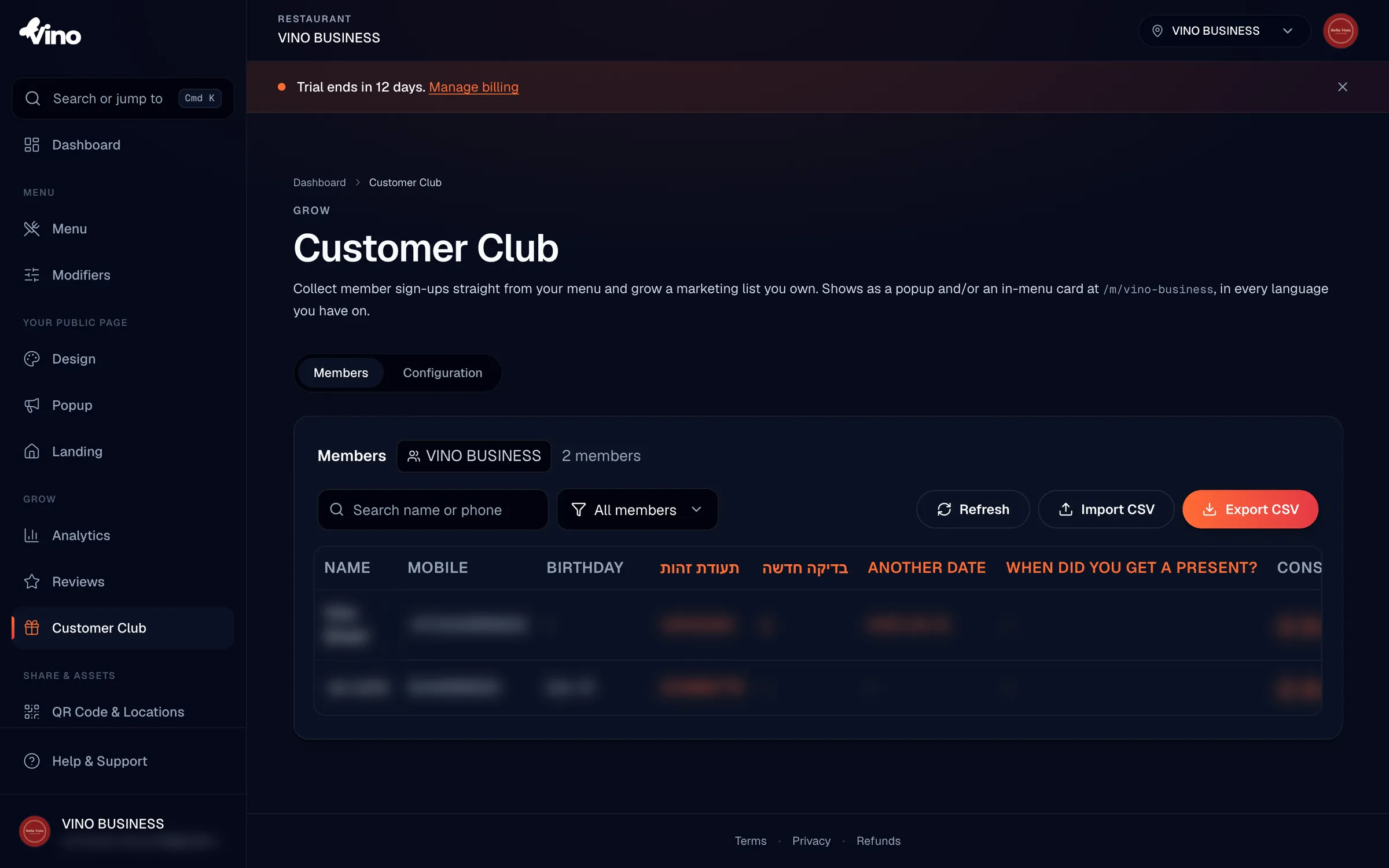Click the Export CSV download icon
The image size is (1389, 868).
pos(1209,509)
